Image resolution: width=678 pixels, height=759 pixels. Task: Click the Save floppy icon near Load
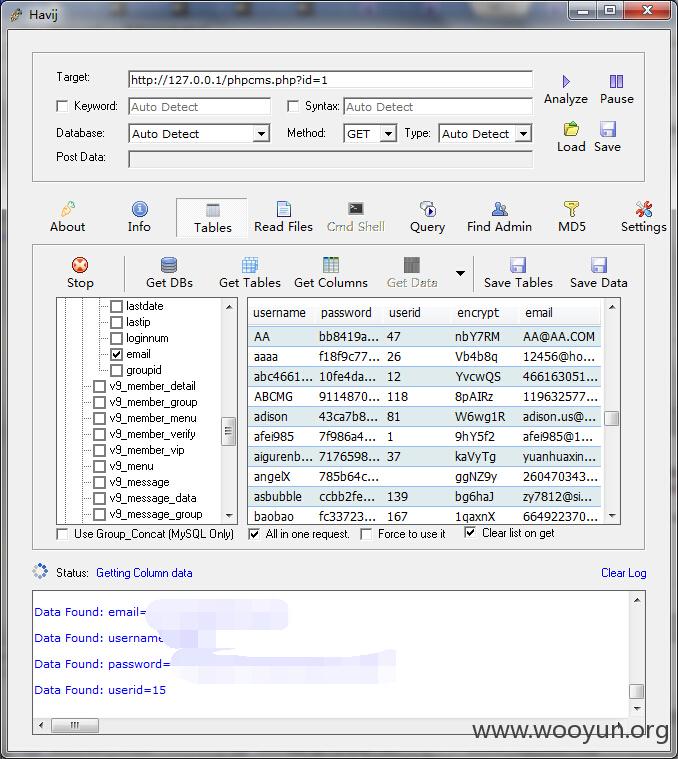point(607,129)
